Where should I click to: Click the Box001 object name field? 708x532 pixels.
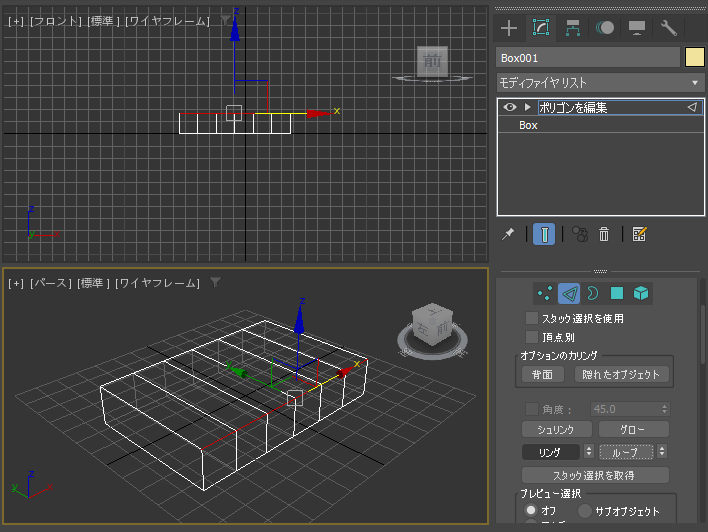(x=588, y=58)
